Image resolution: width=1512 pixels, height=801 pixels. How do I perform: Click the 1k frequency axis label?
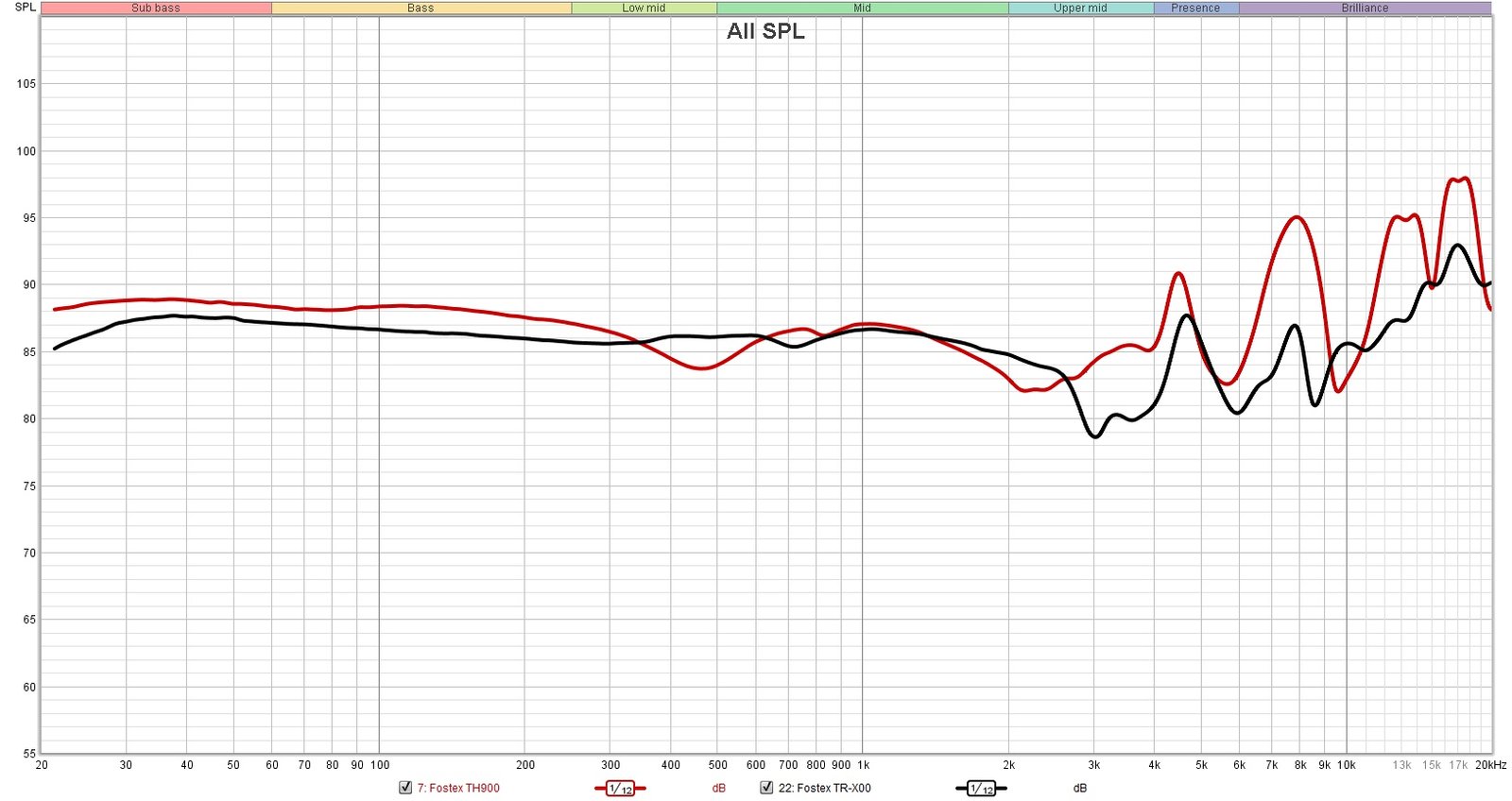click(863, 765)
